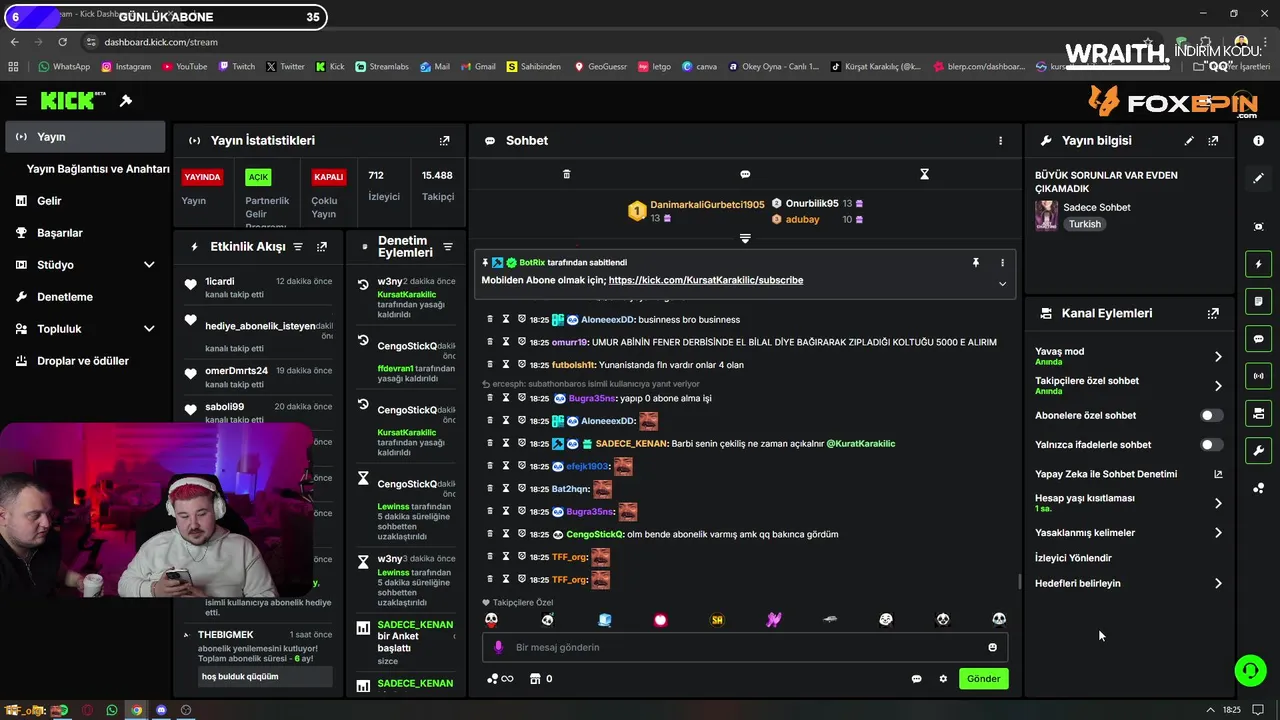Open chat settings gear beside Gönder
Screen dimensions: 1280x720
(x=943, y=678)
